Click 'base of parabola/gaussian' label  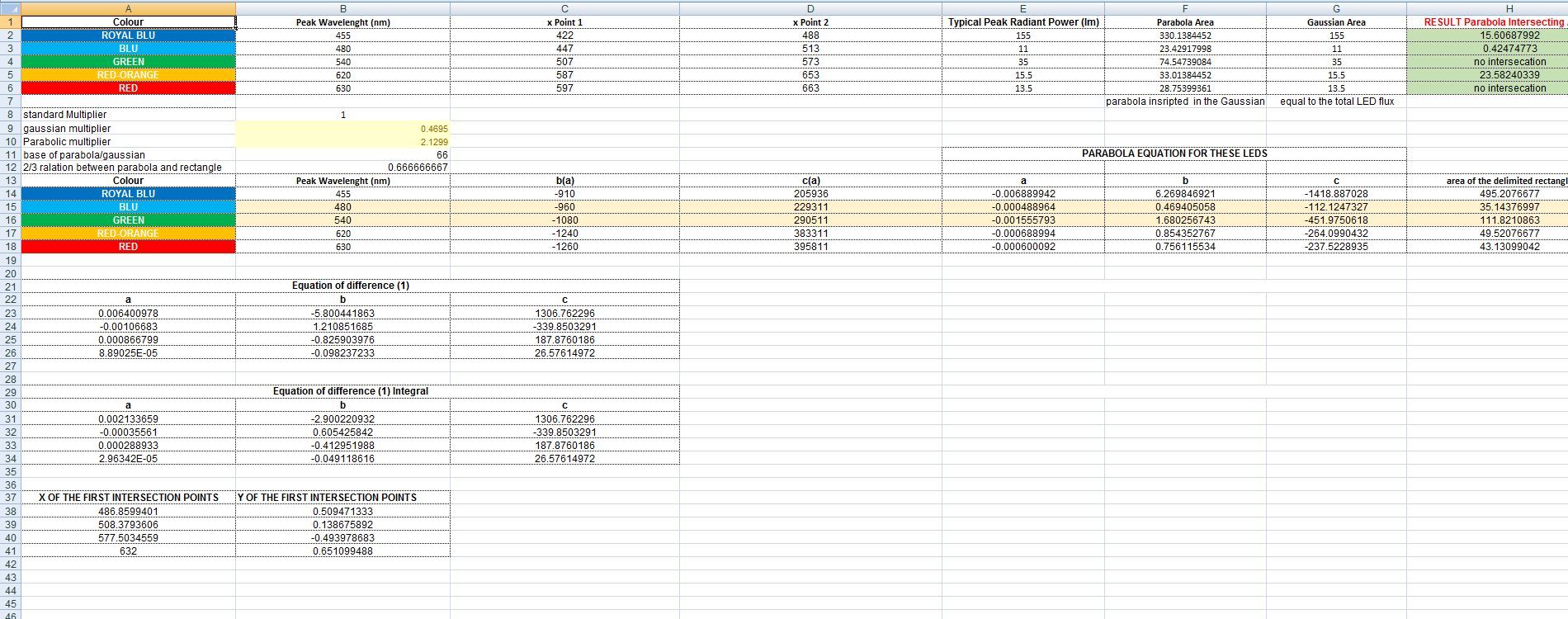[x=128, y=155]
